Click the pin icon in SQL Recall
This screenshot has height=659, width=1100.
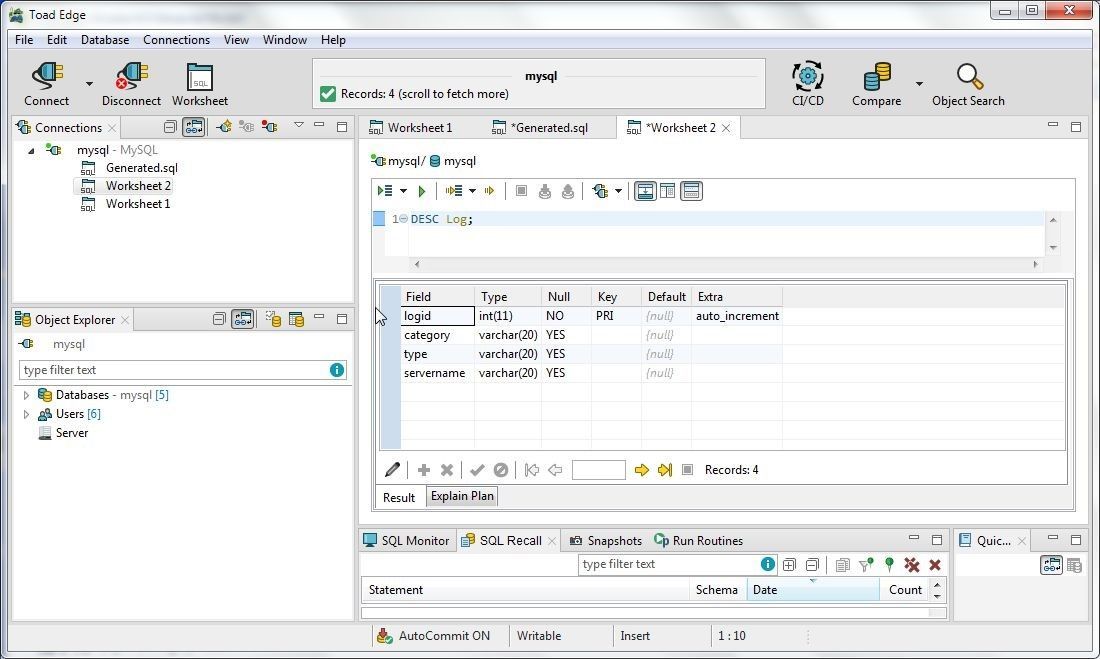(889, 564)
